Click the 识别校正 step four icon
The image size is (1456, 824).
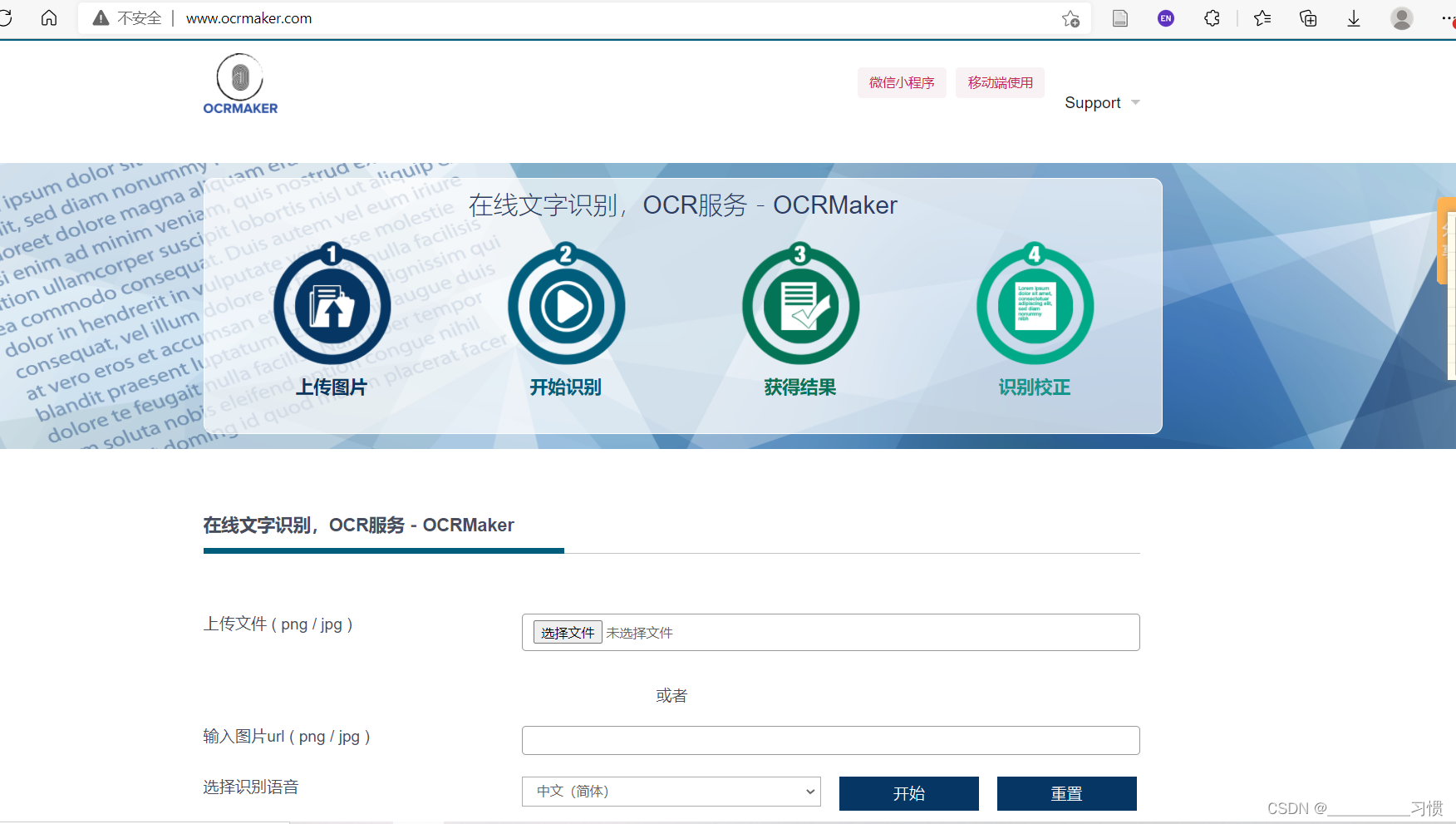point(1035,305)
